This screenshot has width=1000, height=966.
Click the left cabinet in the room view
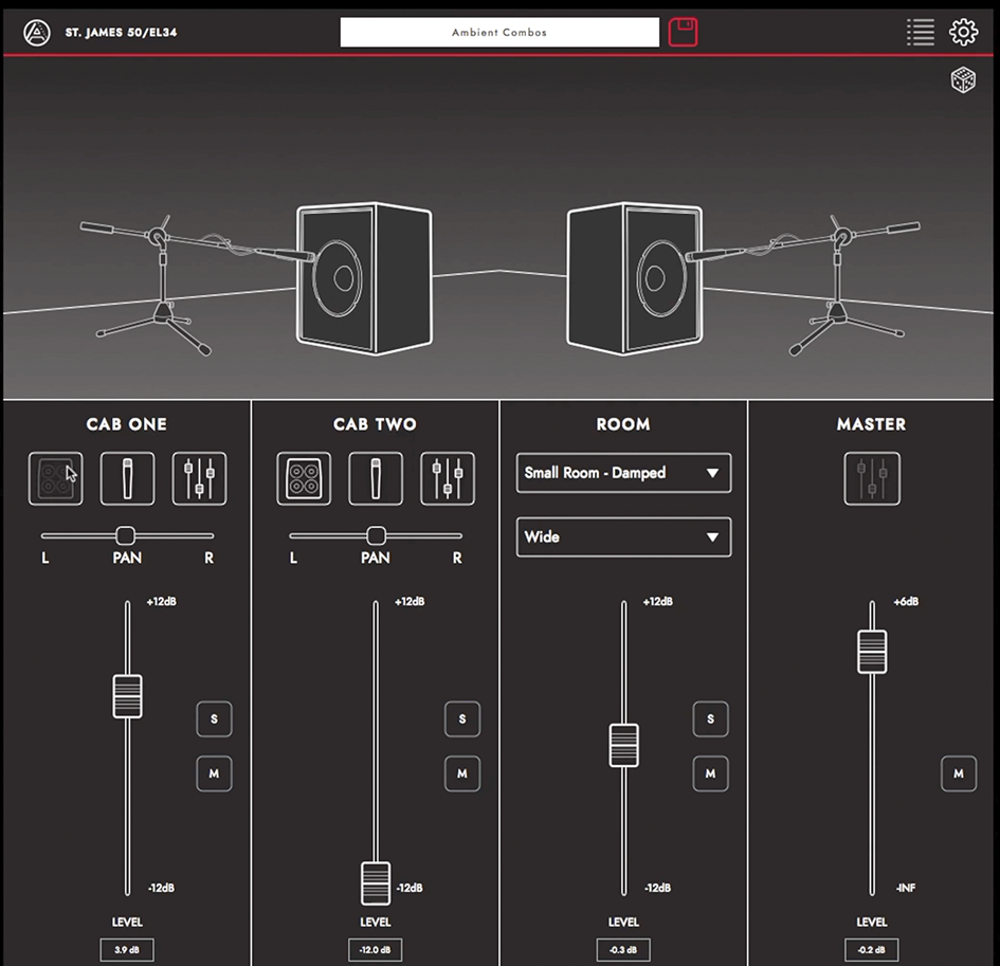pos(364,278)
